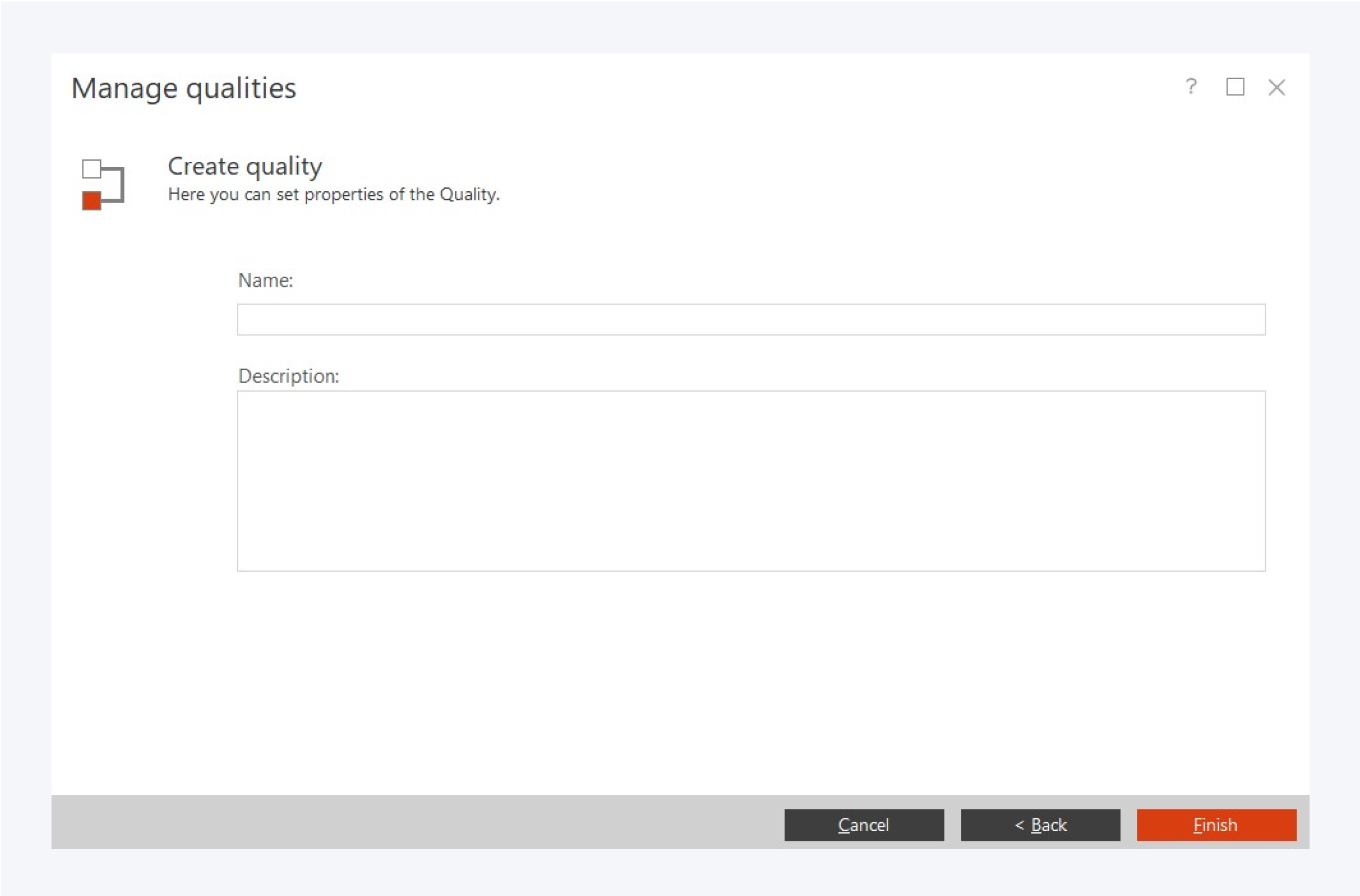Click the Description field label

tap(289, 376)
